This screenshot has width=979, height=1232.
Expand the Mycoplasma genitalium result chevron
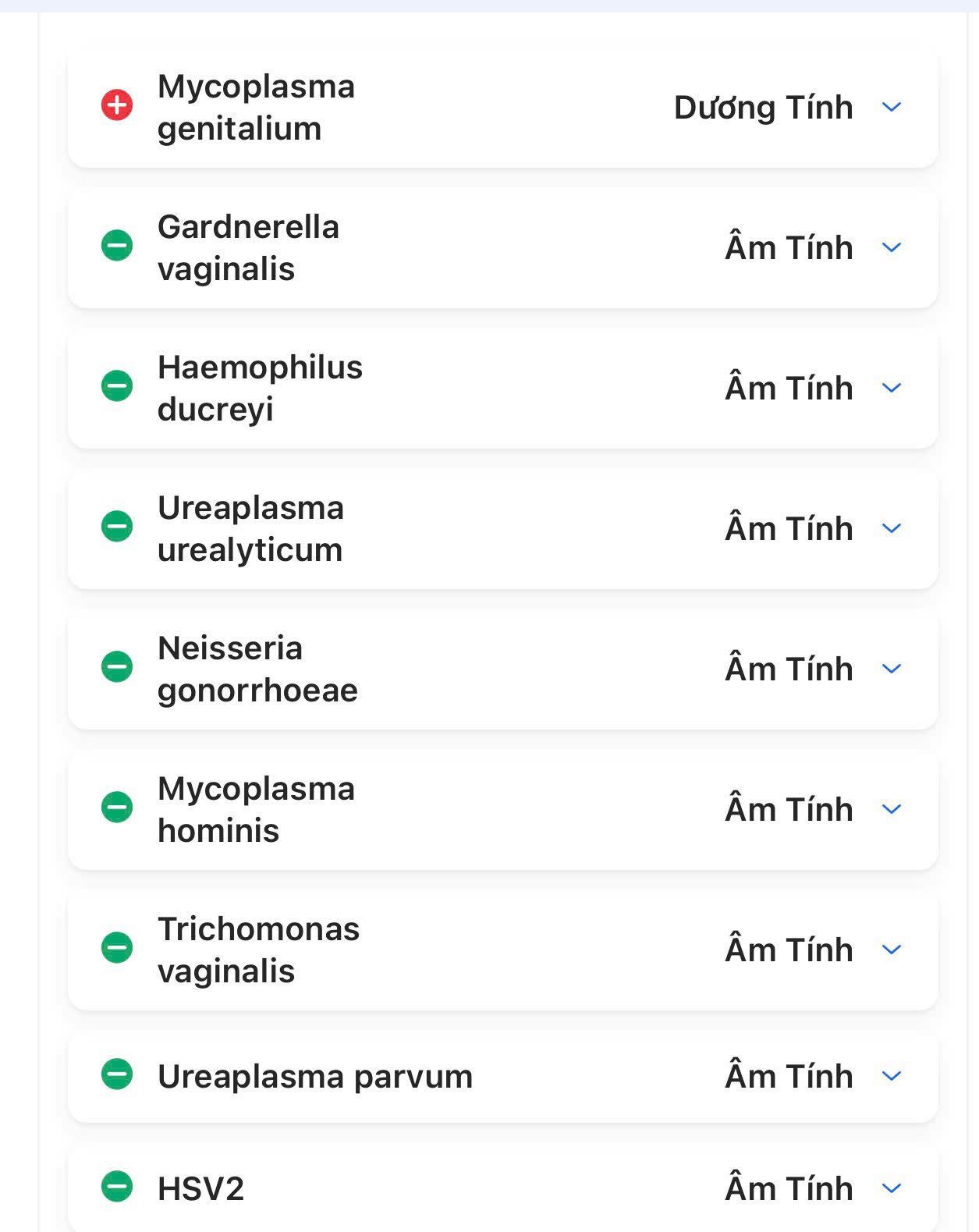(891, 107)
